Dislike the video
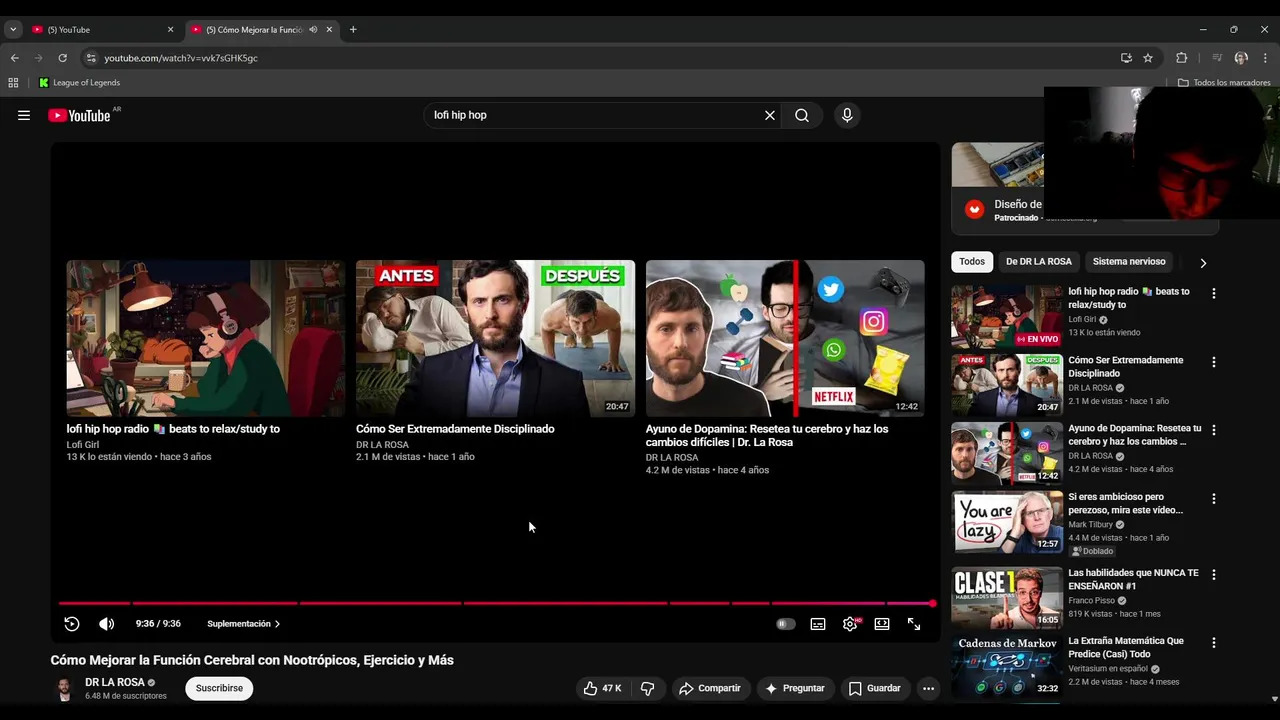The image size is (1280, 720). (x=647, y=688)
